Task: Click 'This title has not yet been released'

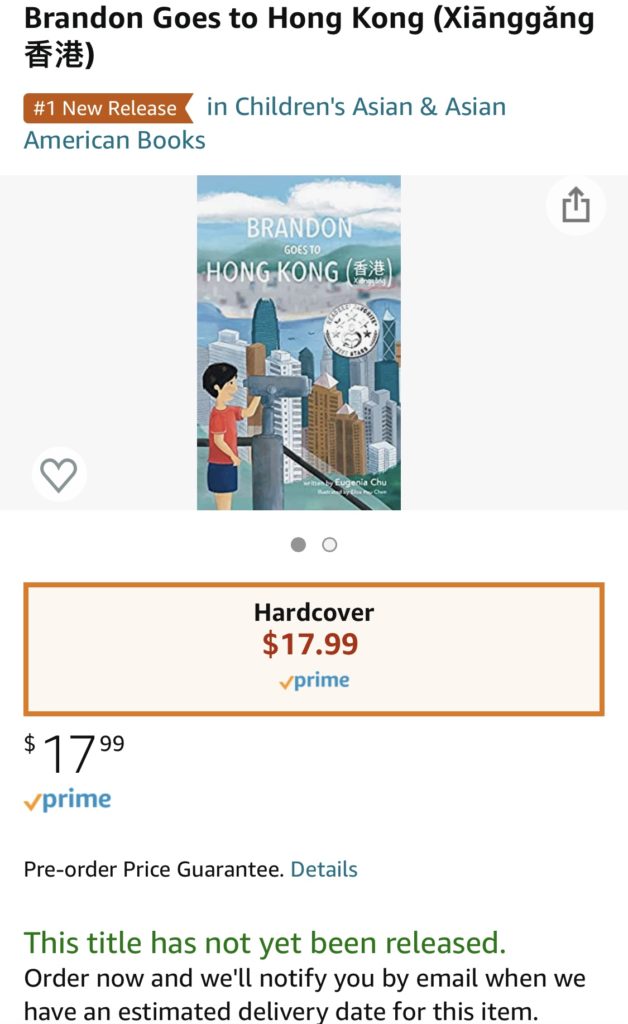Action: coord(265,942)
